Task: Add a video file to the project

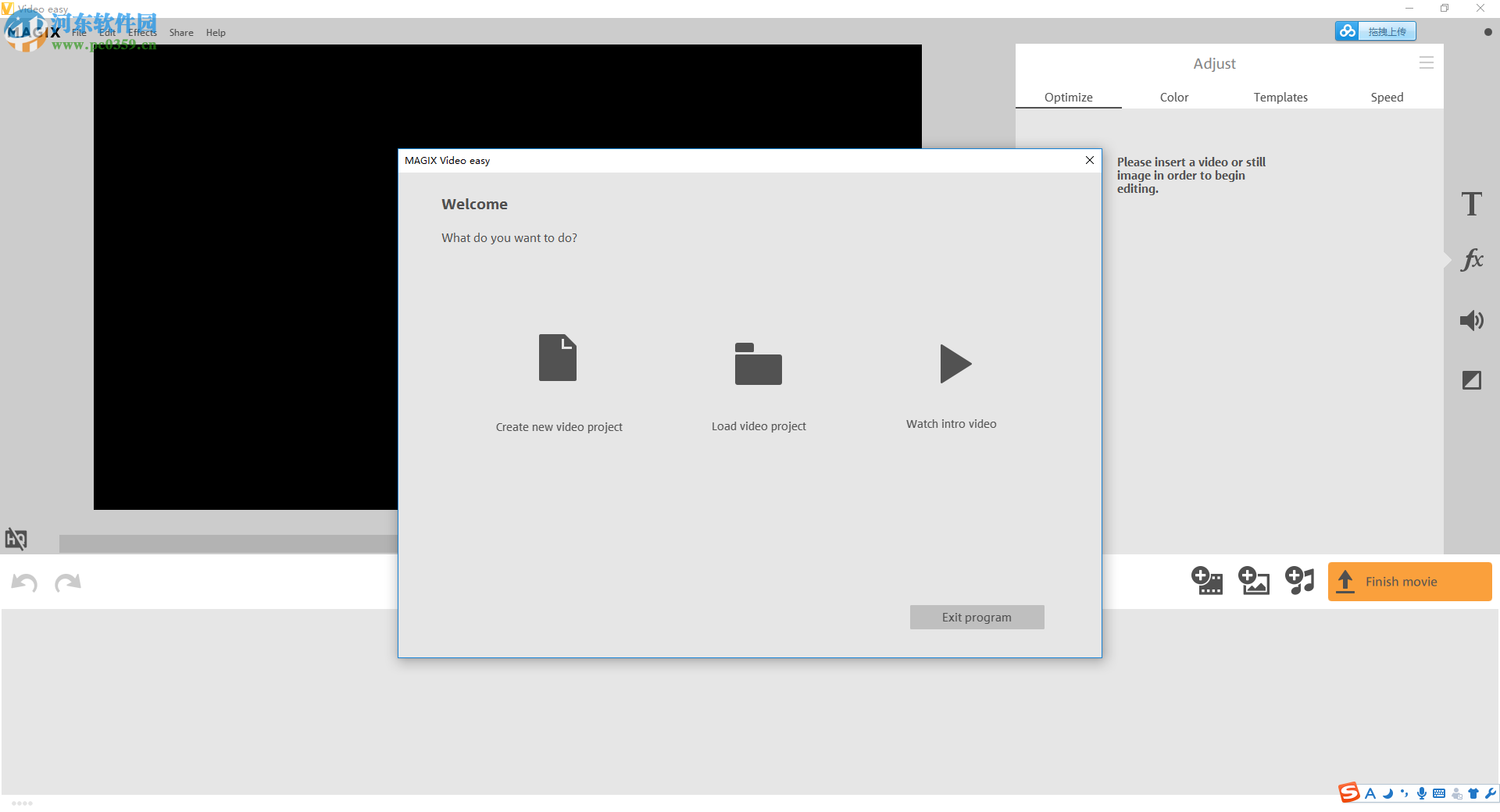Action: click(x=1207, y=581)
